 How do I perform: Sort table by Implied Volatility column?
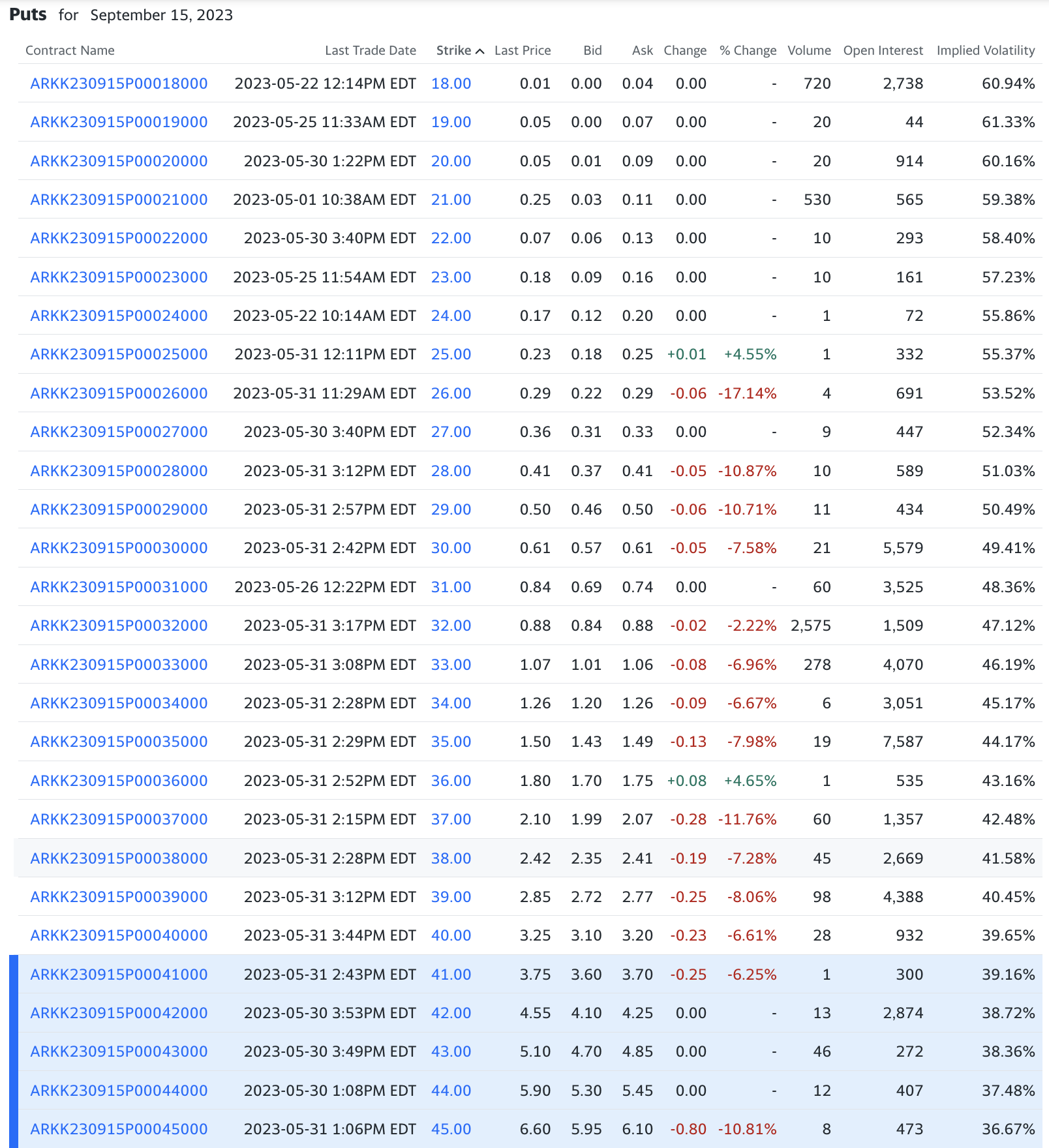(986, 50)
